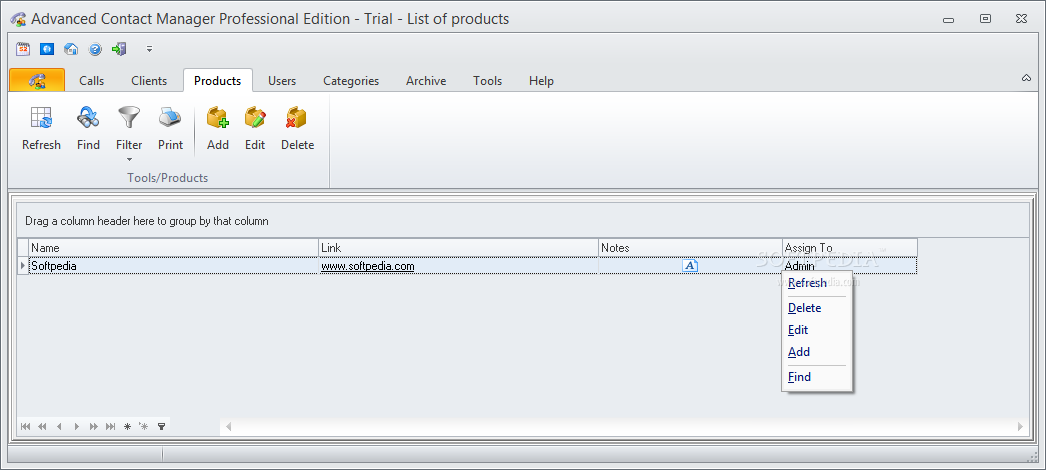Expand the Filter dropdown arrow

[x=129, y=159]
